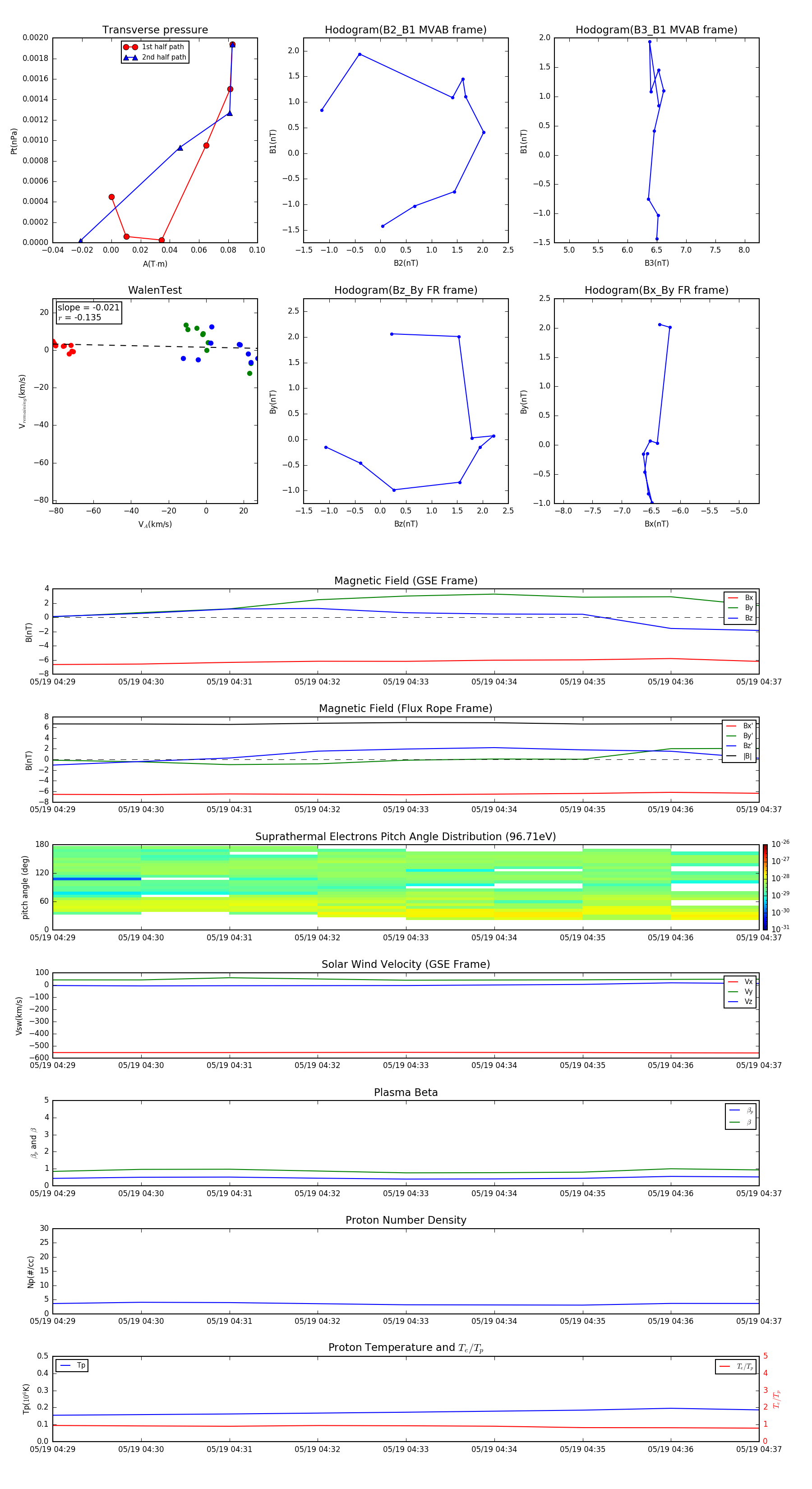The height and width of the screenshot is (1489, 812).
Task: Select the 'Tp' legend entry
Action: 72,1365
